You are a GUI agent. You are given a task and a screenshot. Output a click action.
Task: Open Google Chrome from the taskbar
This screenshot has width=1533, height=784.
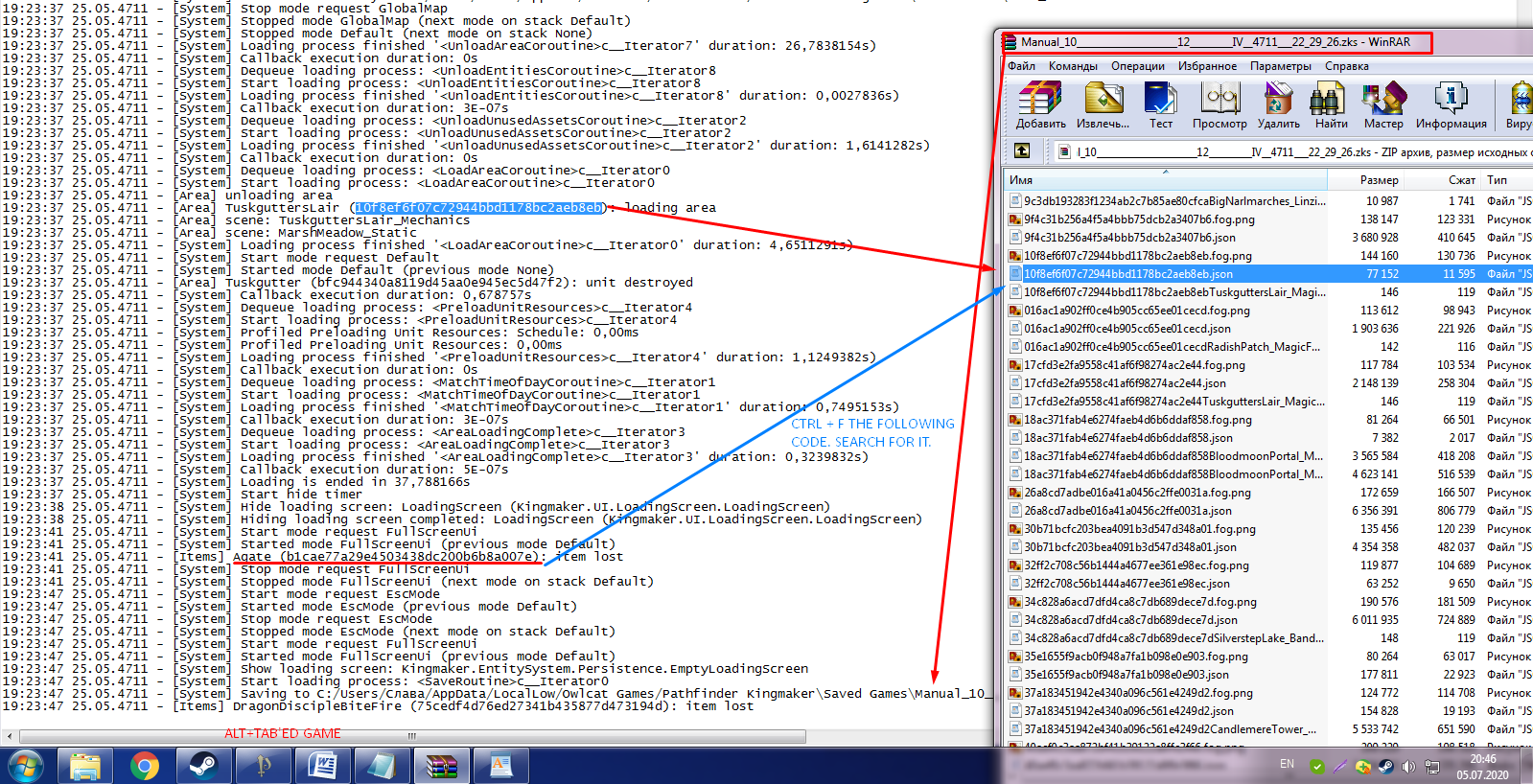coord(145,767)
